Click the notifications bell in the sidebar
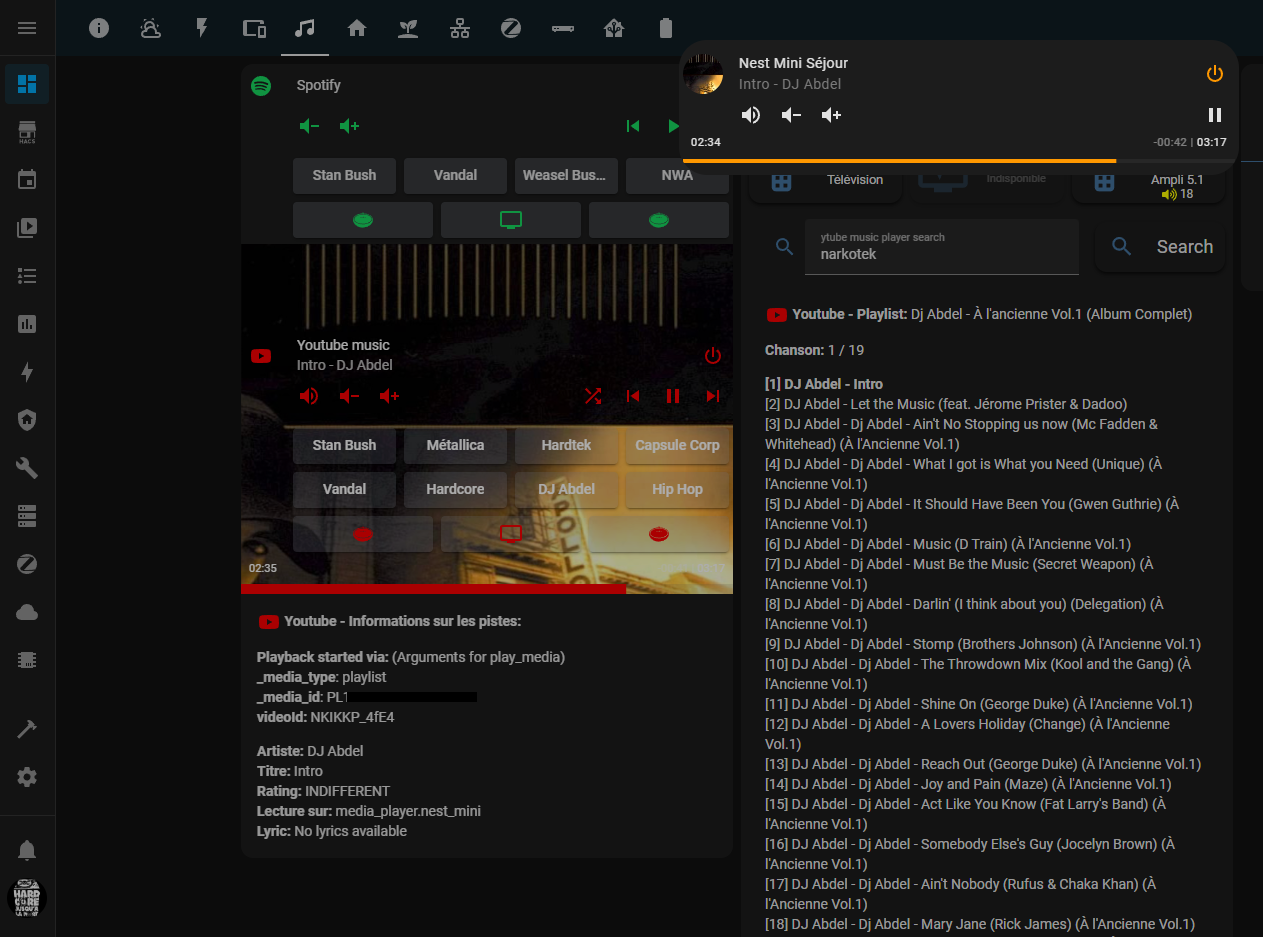Image resolution: width=1263 pixels, height=937 pixels. (27, 849)
